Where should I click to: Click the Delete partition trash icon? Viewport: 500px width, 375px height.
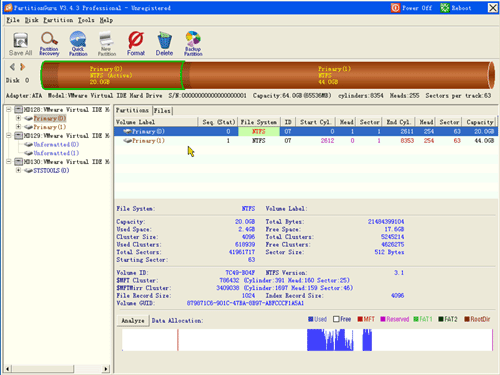164,44
